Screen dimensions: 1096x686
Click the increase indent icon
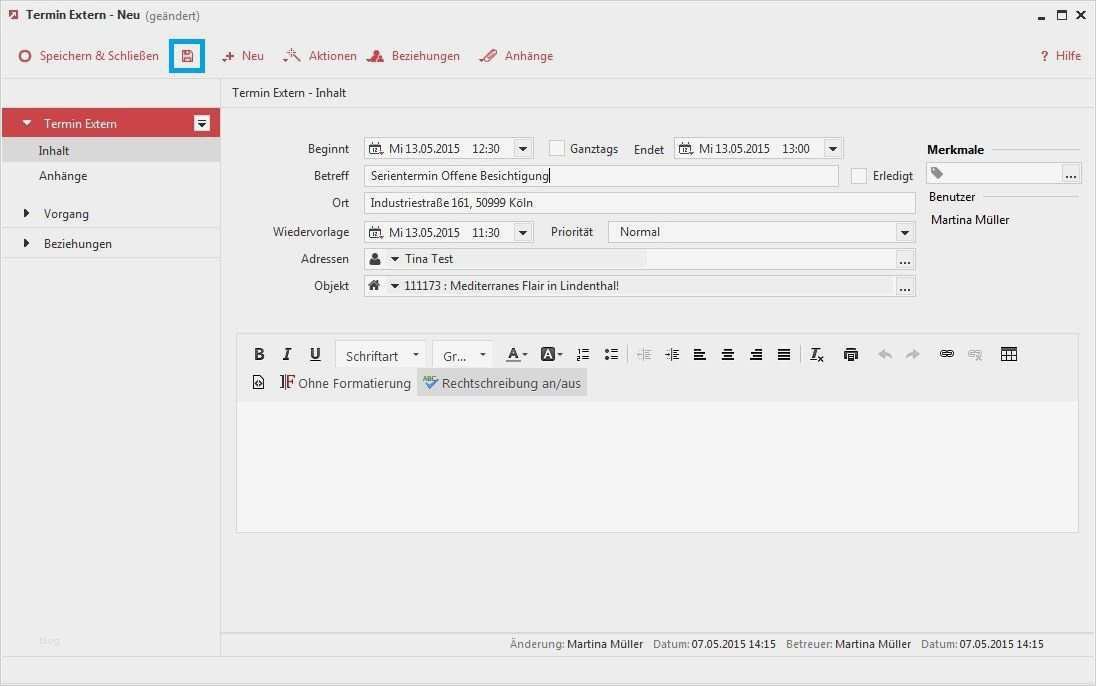coord(672,355)
